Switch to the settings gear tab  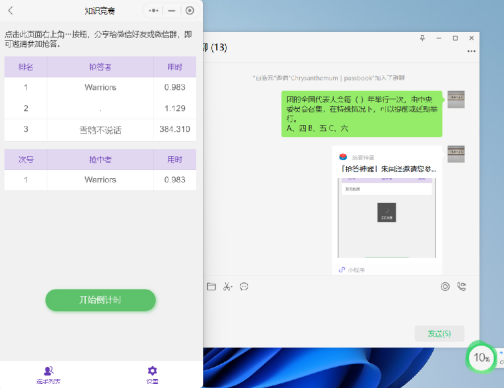(152, 375)
